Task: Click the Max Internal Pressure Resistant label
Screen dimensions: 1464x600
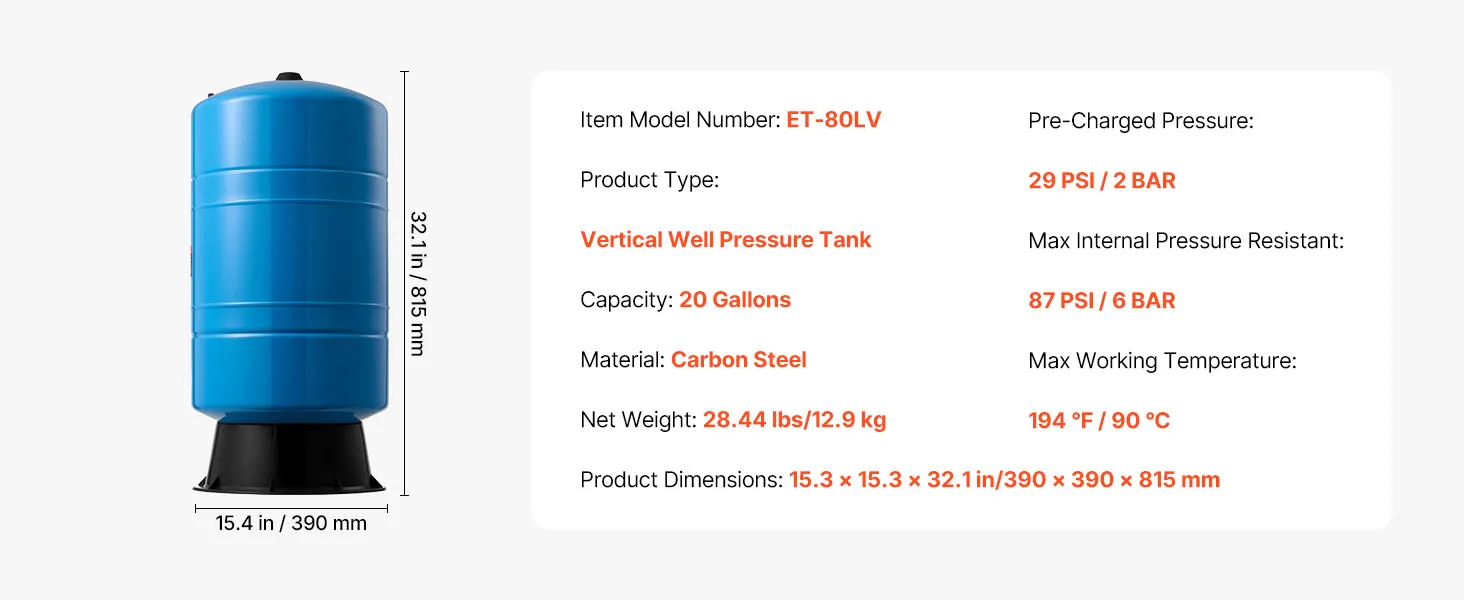Action: click(x=1185, y=241)
